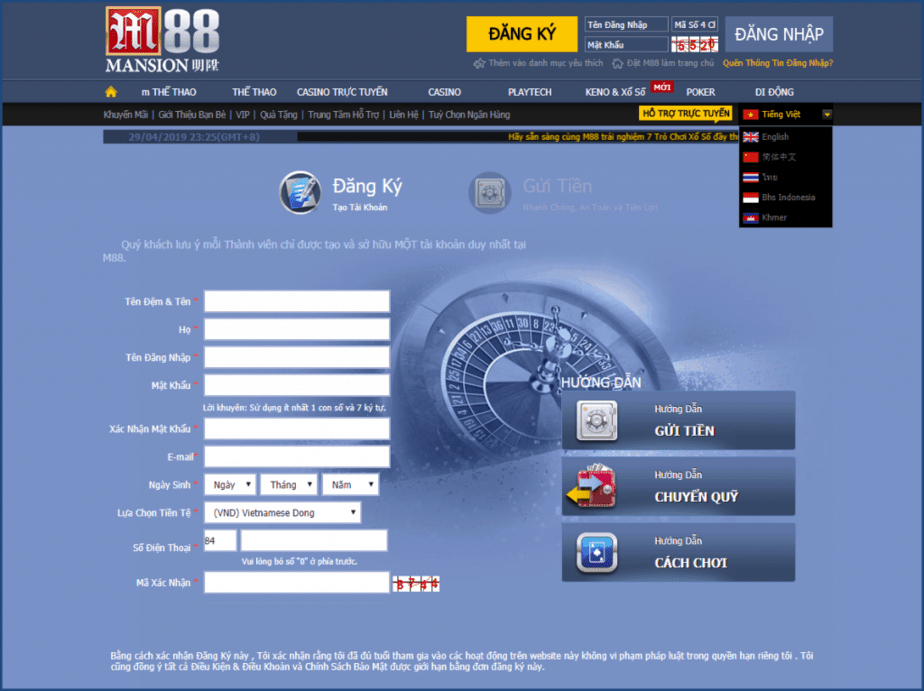This screenshot has width=924, height=691.
Task: Open the PLAYTECH menu
Action: (x=530, y=92)
